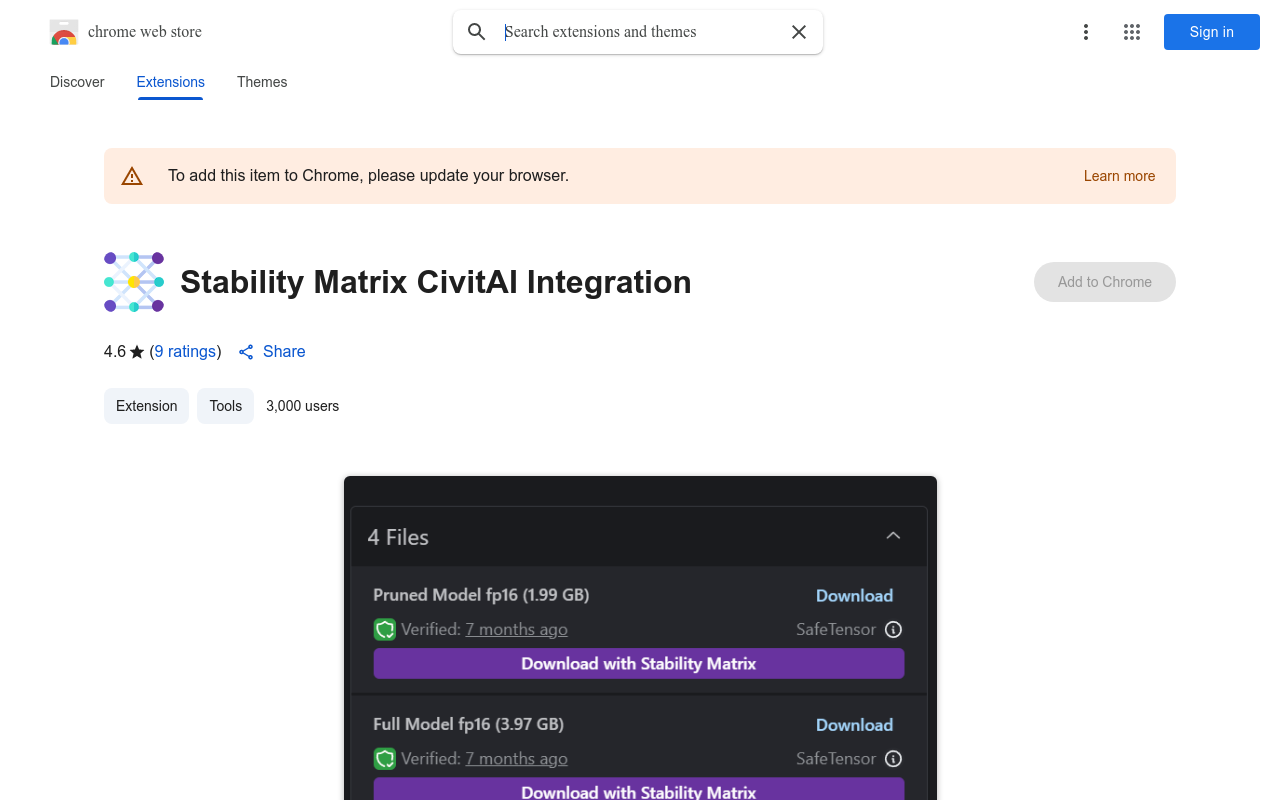Screen dimensions: 1280x800
Task: Click the Extension category chip
Action: tap(146, 406)
